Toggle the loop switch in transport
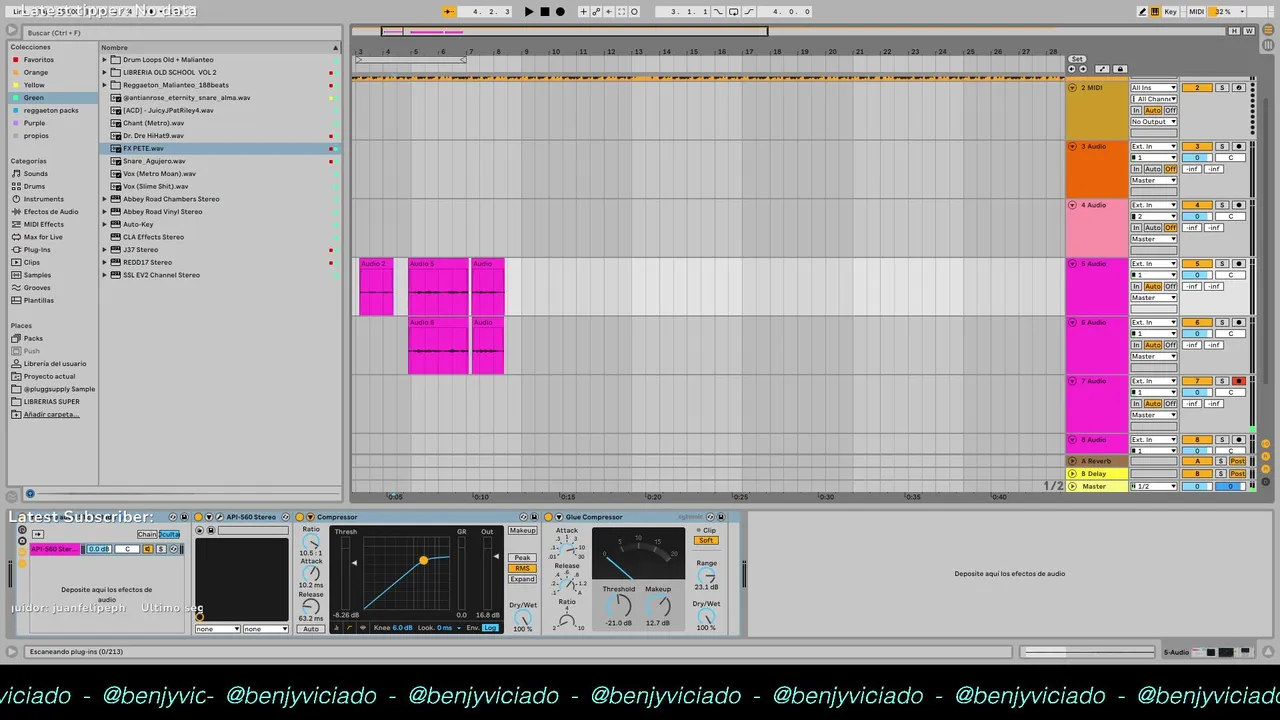Viewport: 1280px width, 720px height. tap(734, 12)
